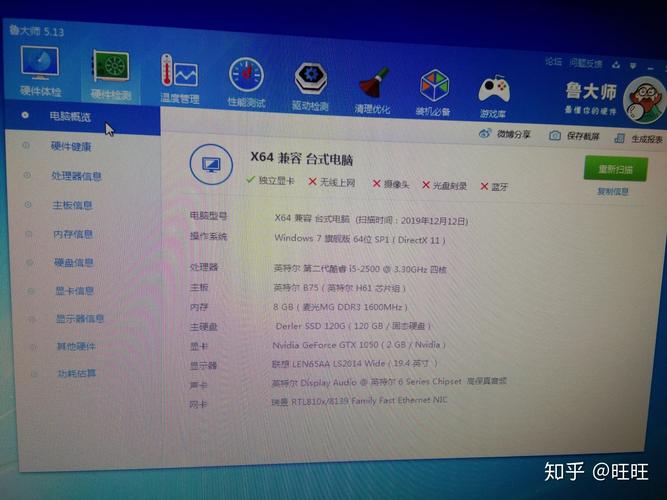Launch 性能测试 performance test icon
The image size is (667, 500).
point(246,83)
